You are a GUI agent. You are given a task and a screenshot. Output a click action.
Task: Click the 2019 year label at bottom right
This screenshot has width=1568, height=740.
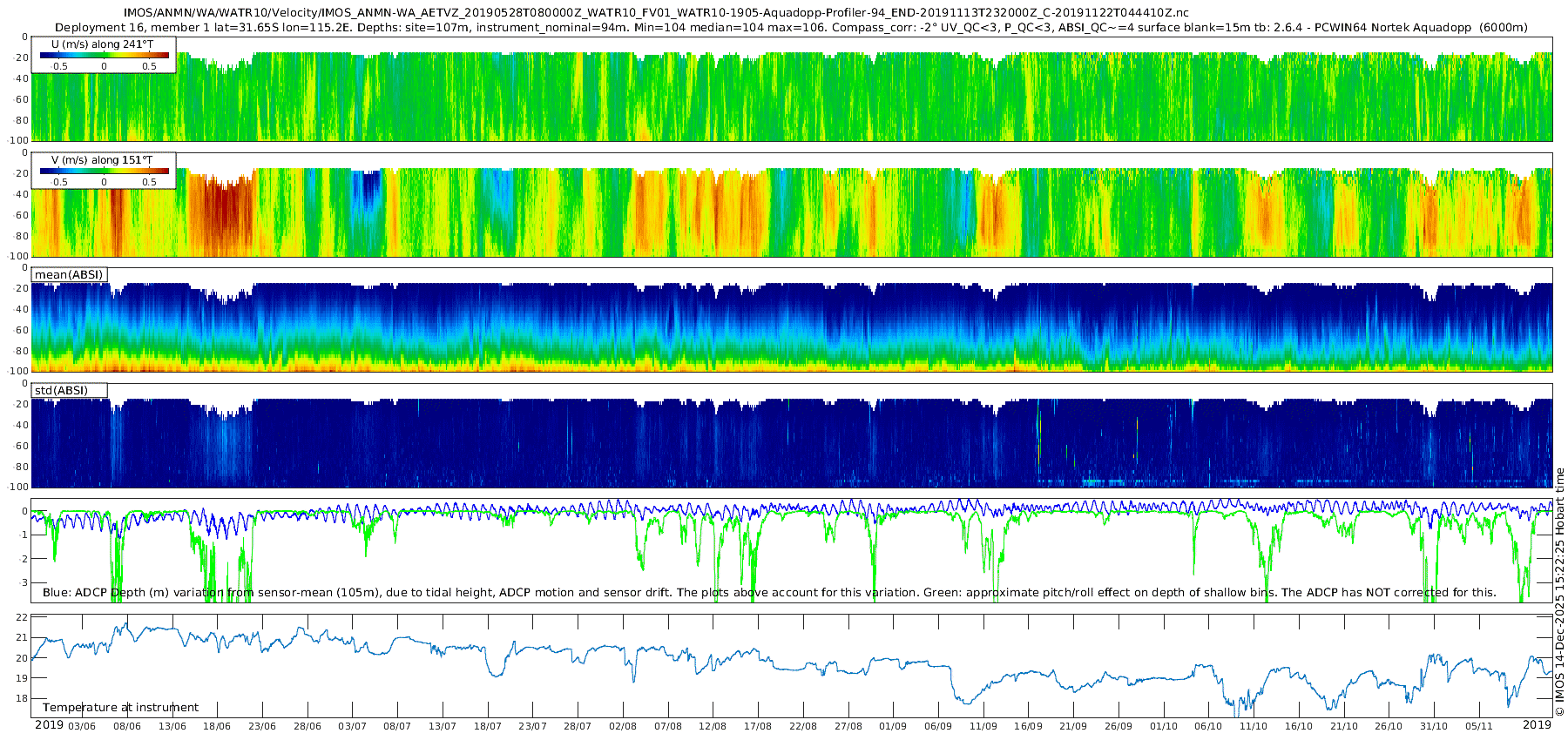[1537, 725]
